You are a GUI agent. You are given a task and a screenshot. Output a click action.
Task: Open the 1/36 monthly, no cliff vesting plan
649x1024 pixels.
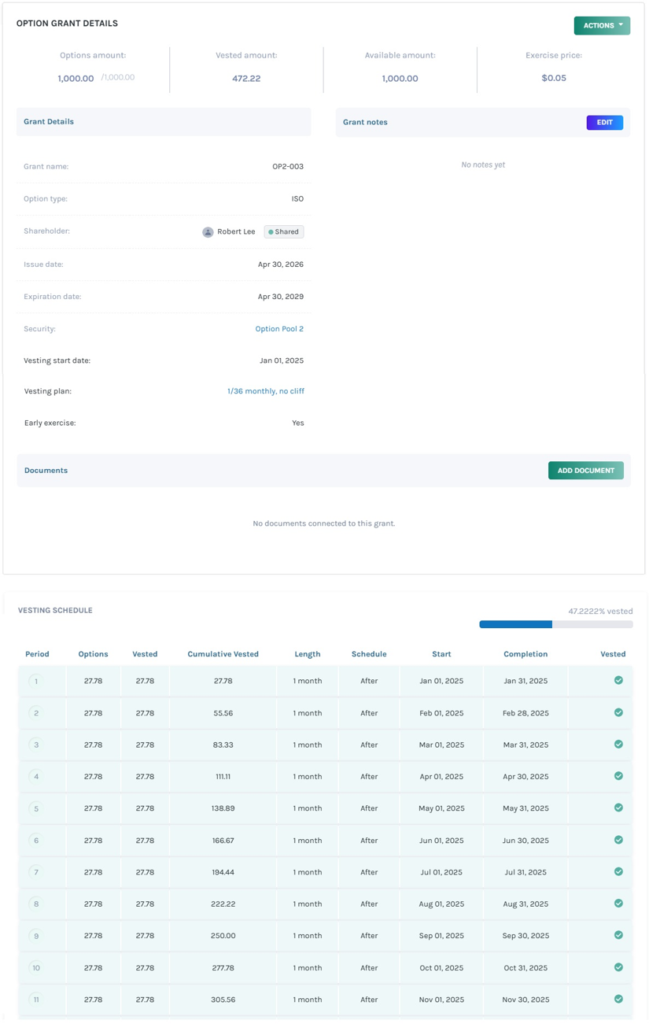tap(266, 391)
